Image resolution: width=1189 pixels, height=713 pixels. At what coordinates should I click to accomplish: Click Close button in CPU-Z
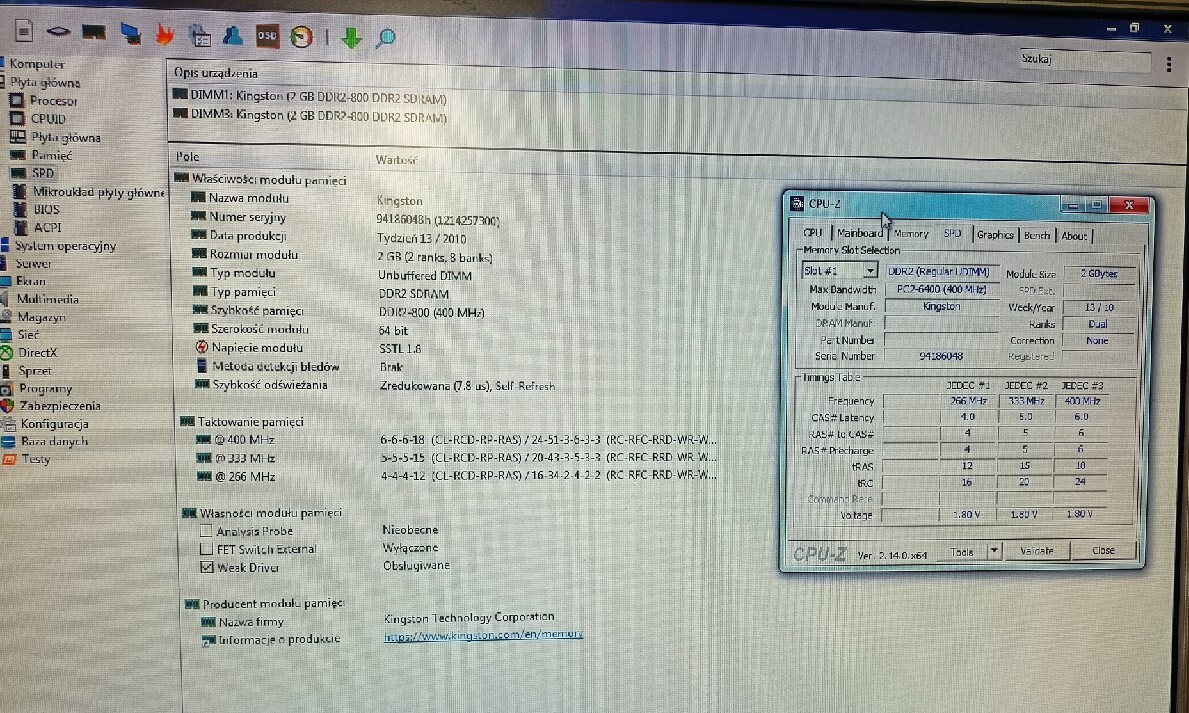point(1103,551)
